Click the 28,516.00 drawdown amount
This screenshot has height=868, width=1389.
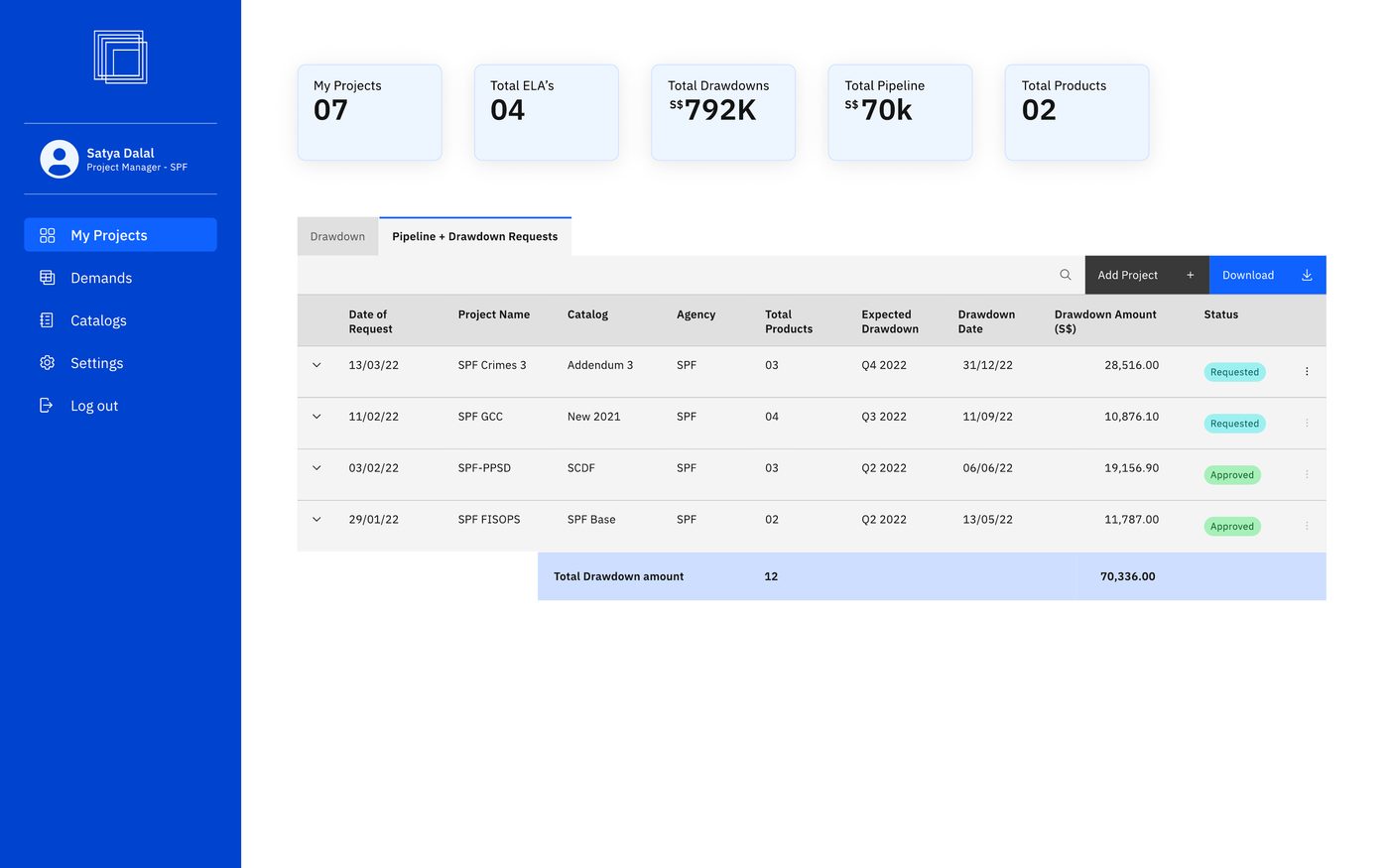coord(1131,365)
